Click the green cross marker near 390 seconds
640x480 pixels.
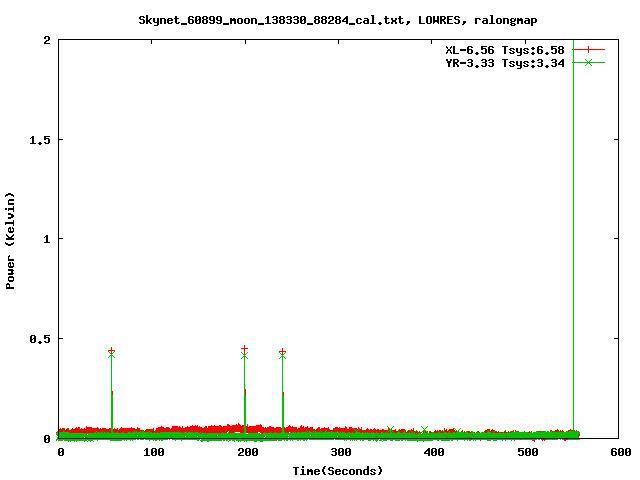point(424,429)
